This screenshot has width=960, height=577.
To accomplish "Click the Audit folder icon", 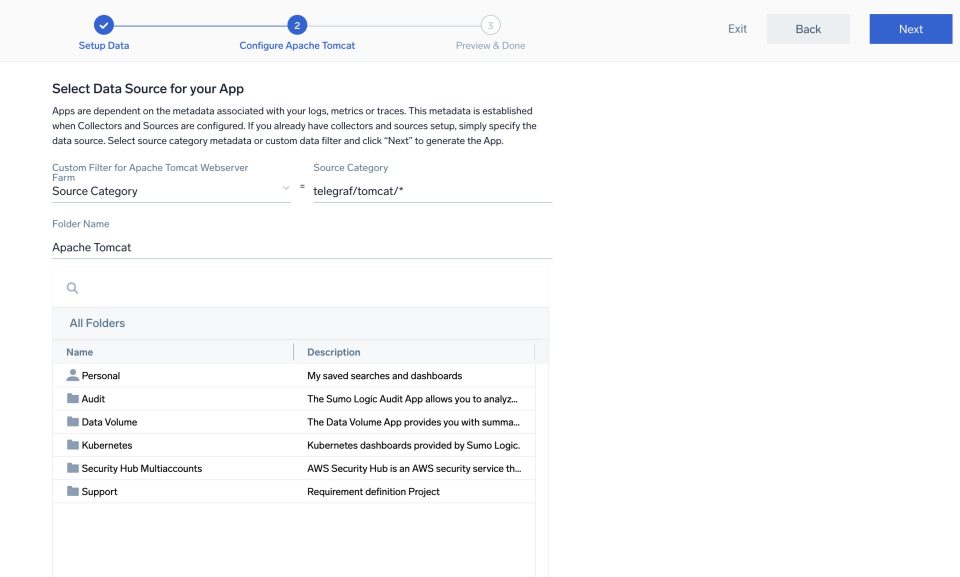I will coord(72,398).
